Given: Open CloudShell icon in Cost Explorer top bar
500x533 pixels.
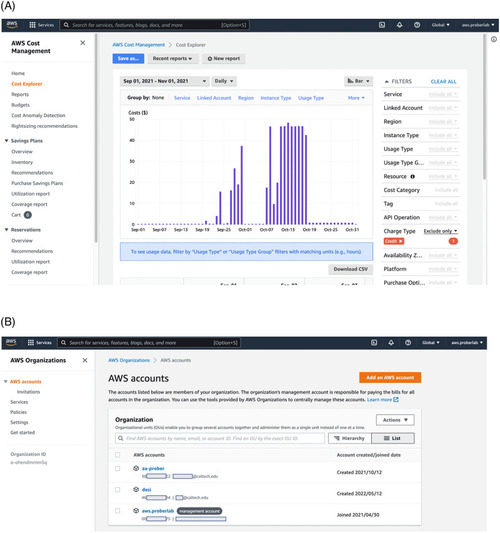Looking at the screenshot, I should (382, 25).
